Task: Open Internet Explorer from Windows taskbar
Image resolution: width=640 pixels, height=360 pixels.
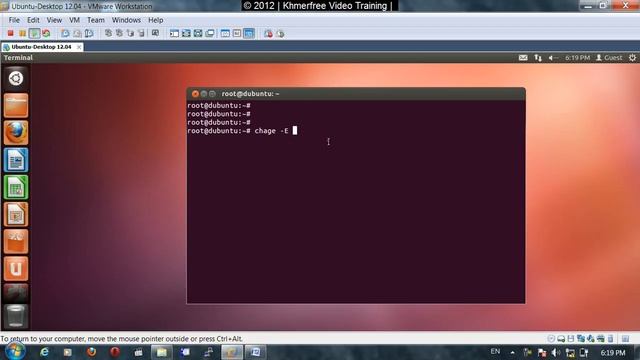Action: 44,352
